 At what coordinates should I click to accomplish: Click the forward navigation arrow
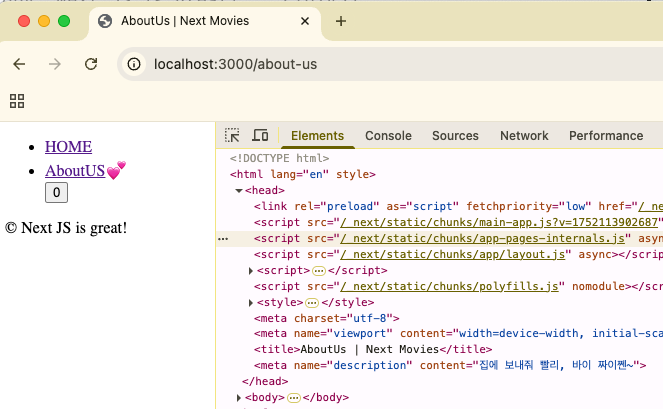[x=55, y=64]
